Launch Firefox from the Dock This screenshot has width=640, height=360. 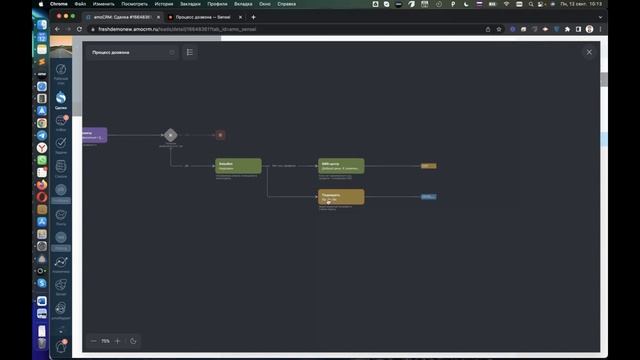pyautogui.click(x=42, y=185)
